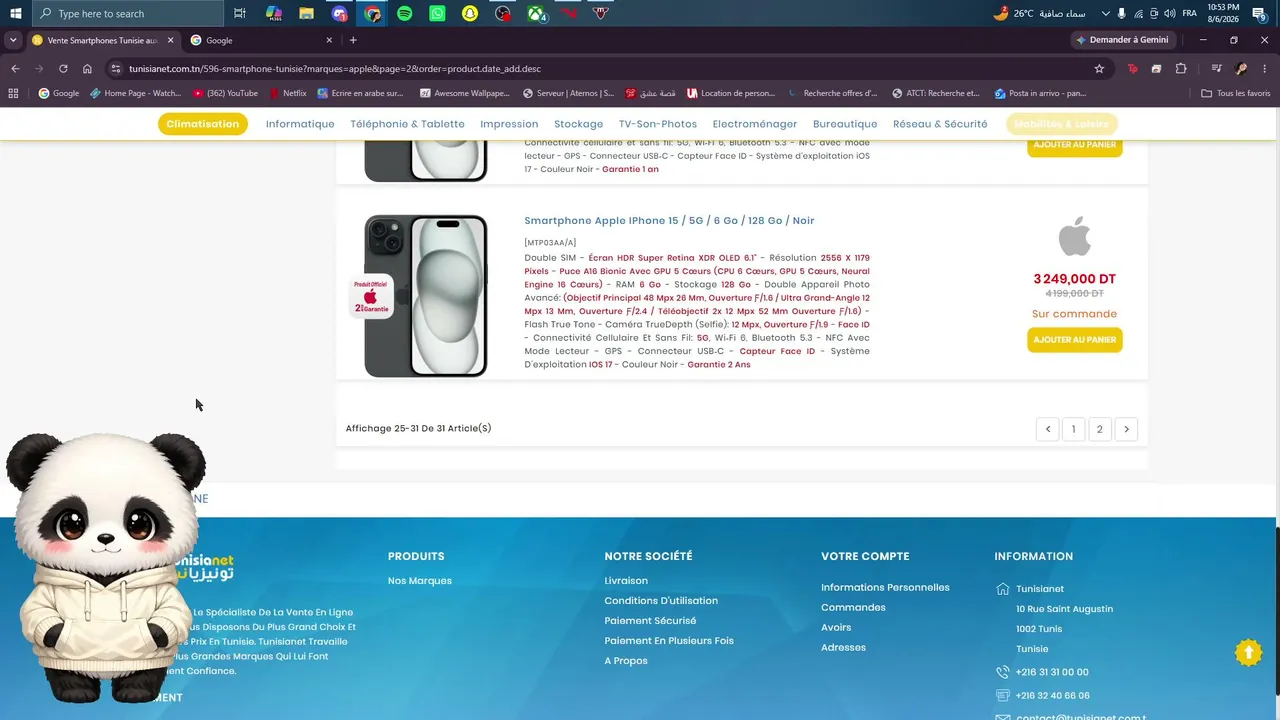Go back to the previous page

click(15, 68)
